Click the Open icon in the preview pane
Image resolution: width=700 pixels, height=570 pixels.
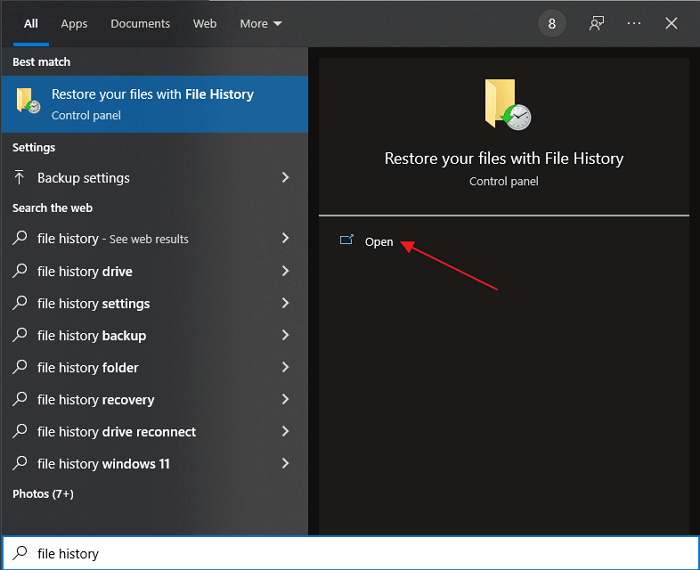coord(347,241)
